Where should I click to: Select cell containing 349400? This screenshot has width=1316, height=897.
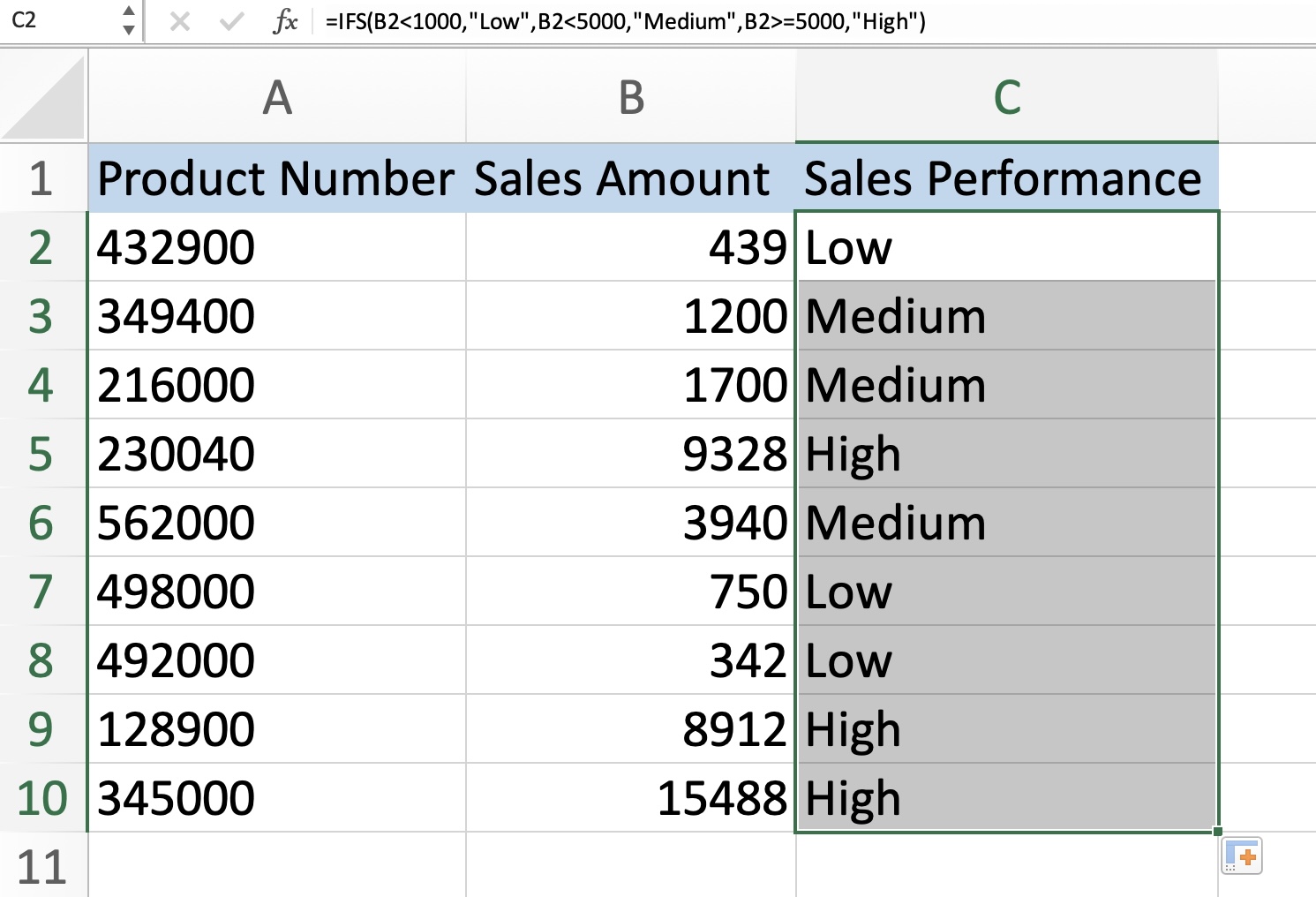277,316
